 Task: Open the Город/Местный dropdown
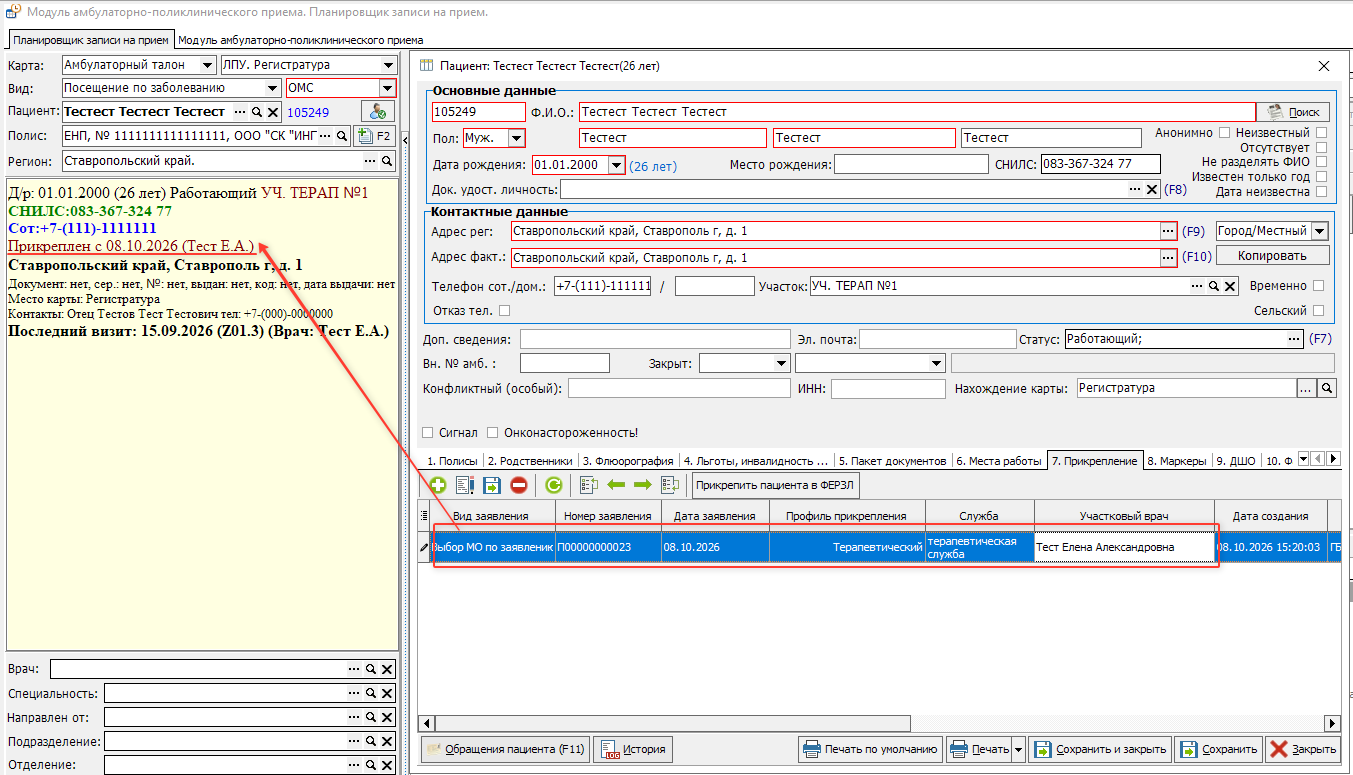point(1319,231)
